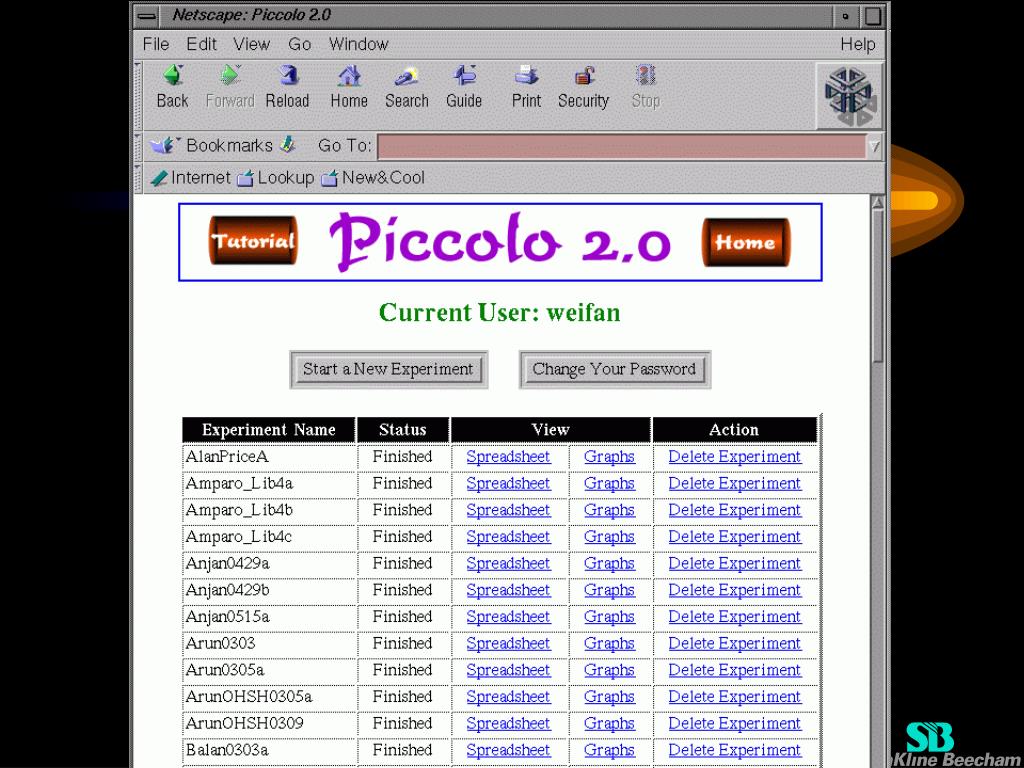
Task: Click the Home button in Piccolo banner
Action: 746,242
